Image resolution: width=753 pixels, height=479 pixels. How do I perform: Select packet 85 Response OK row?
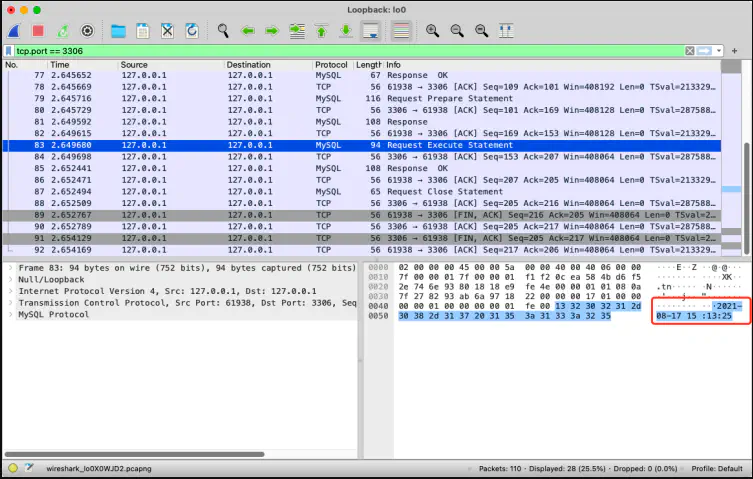[x=362, y=169]
